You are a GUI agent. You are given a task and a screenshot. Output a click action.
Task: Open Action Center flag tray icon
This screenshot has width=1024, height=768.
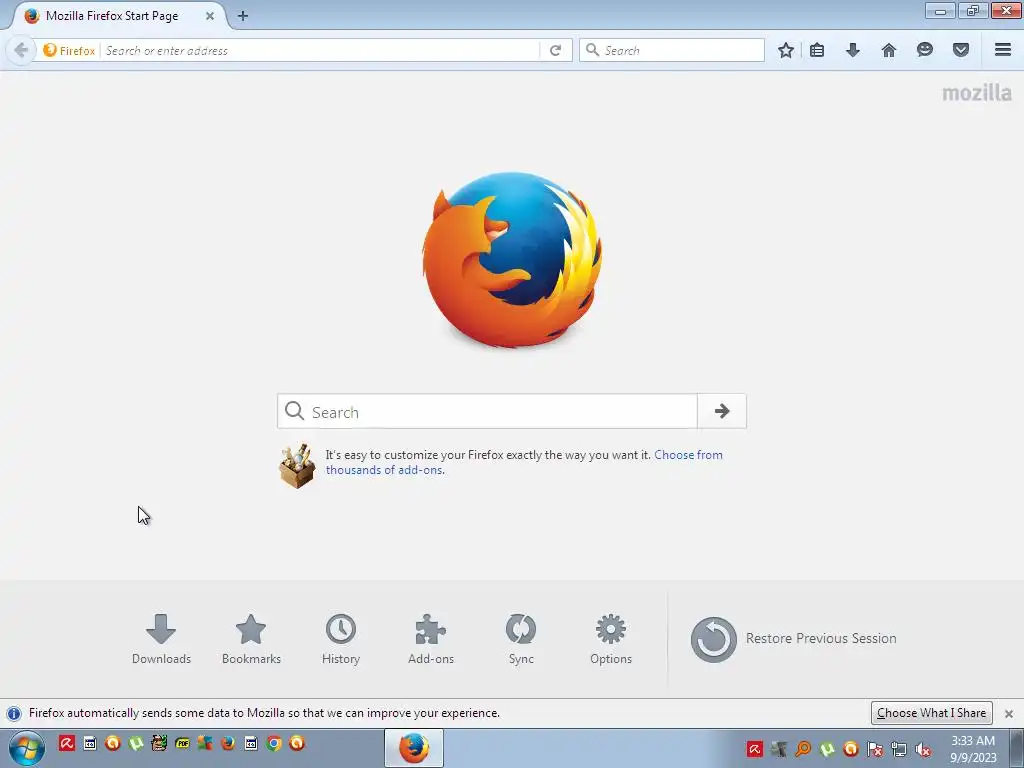[875, 749]
